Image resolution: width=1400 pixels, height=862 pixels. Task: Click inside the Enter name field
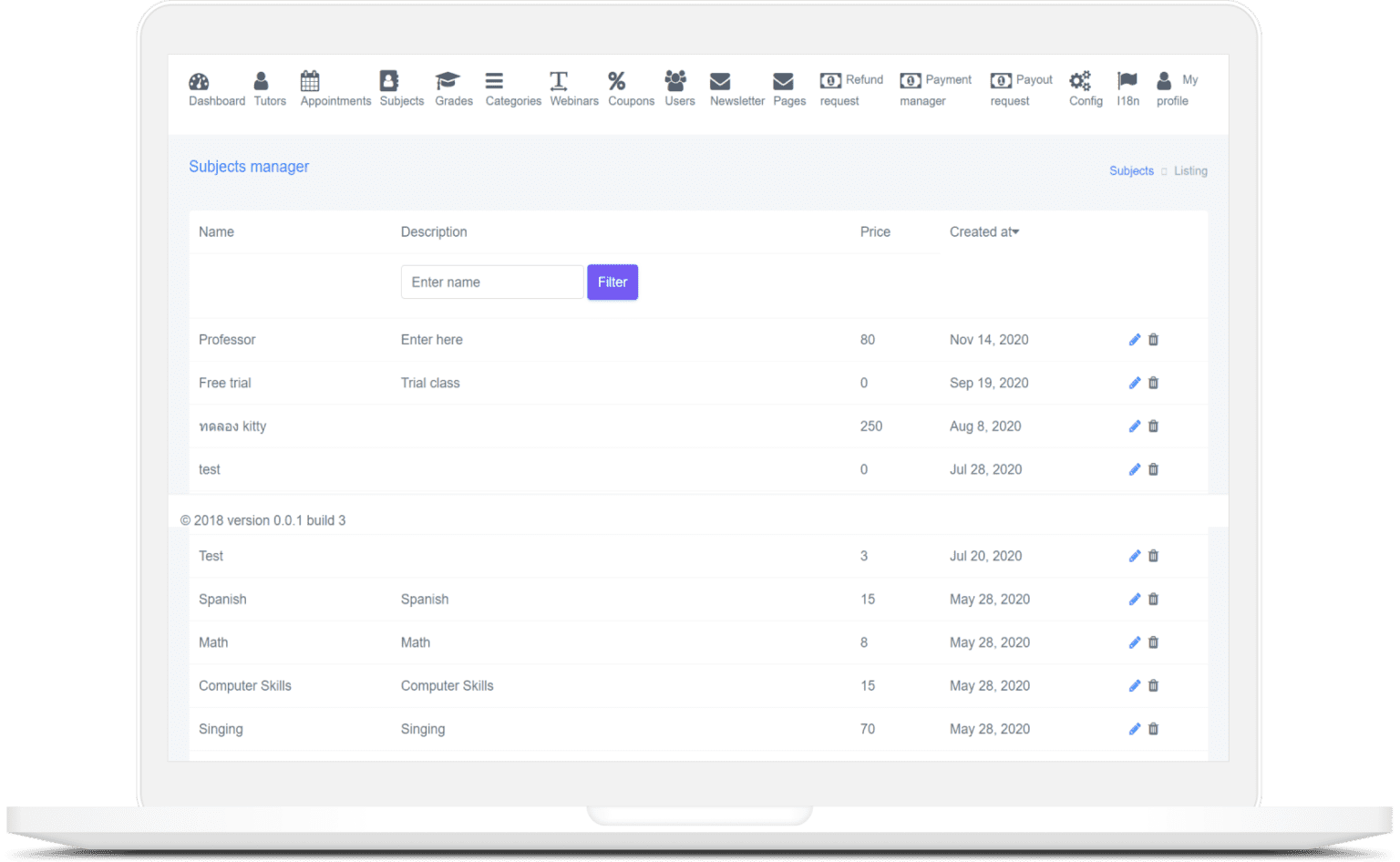pyautogui.click(x=491, y=282)
